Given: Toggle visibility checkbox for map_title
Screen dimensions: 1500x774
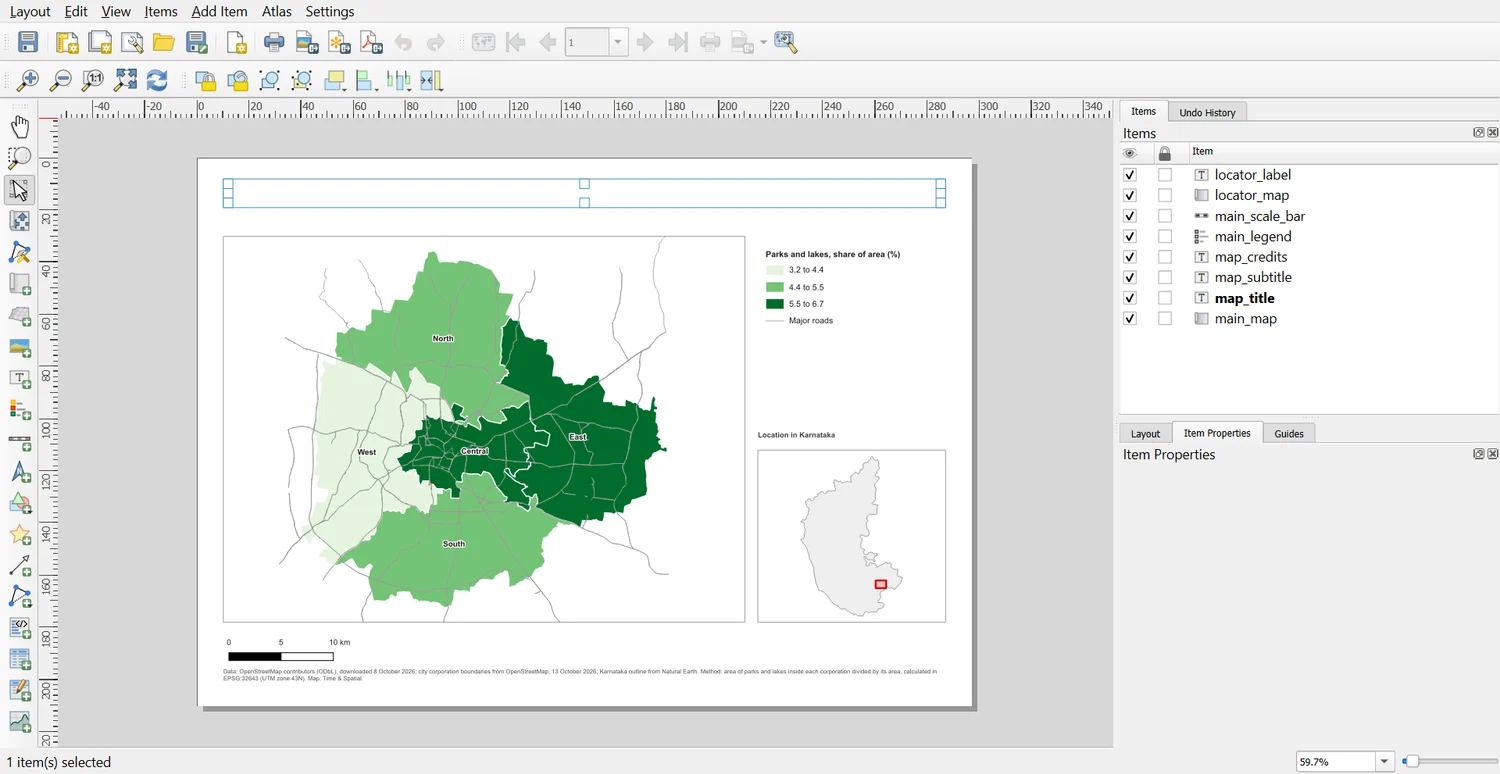Looking at the screenshot, I should (1130, 298).
